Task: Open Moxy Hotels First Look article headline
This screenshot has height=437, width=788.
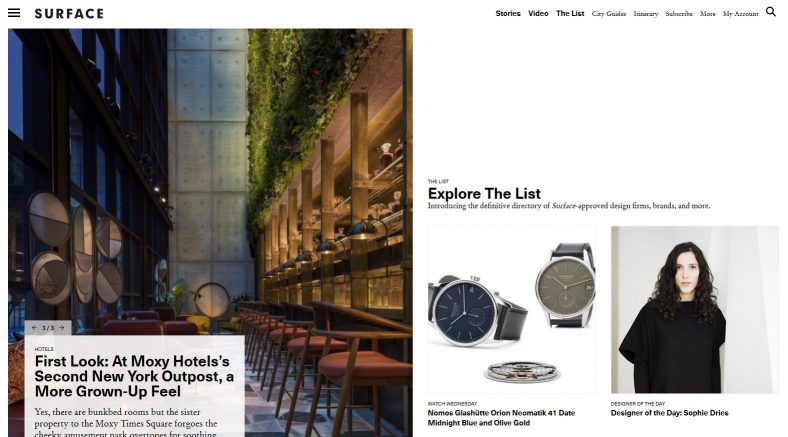Action: 134,376
